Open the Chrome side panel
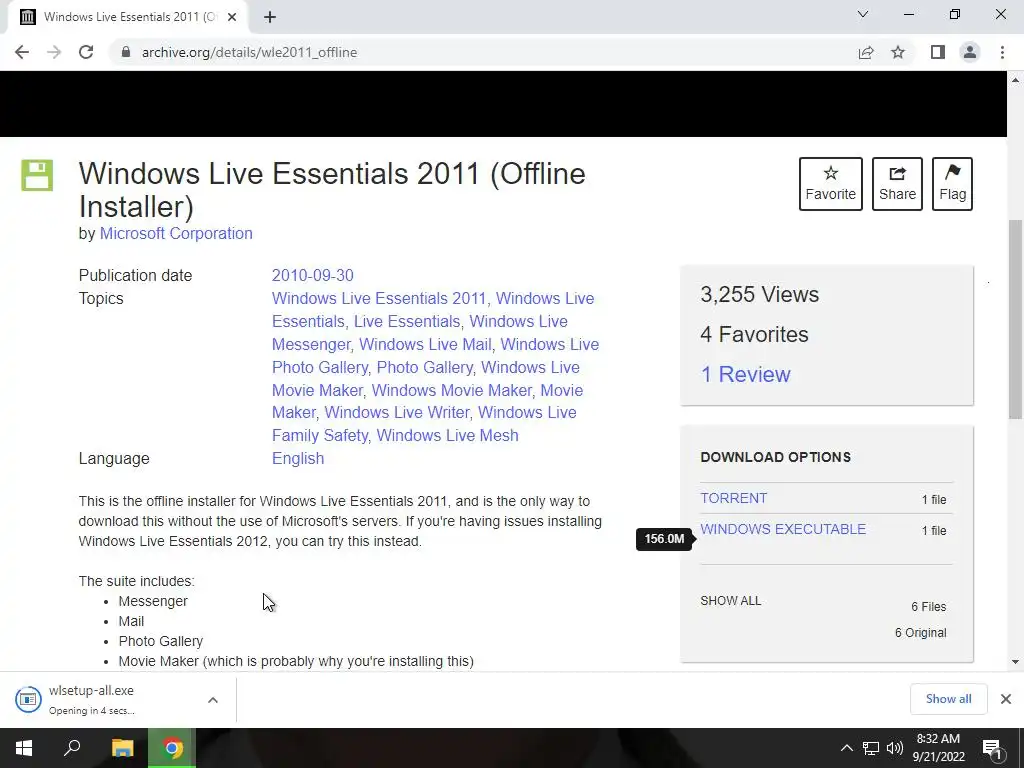Image resolution: width=1024 pixels, height=768 pixels. click(938, 52)
